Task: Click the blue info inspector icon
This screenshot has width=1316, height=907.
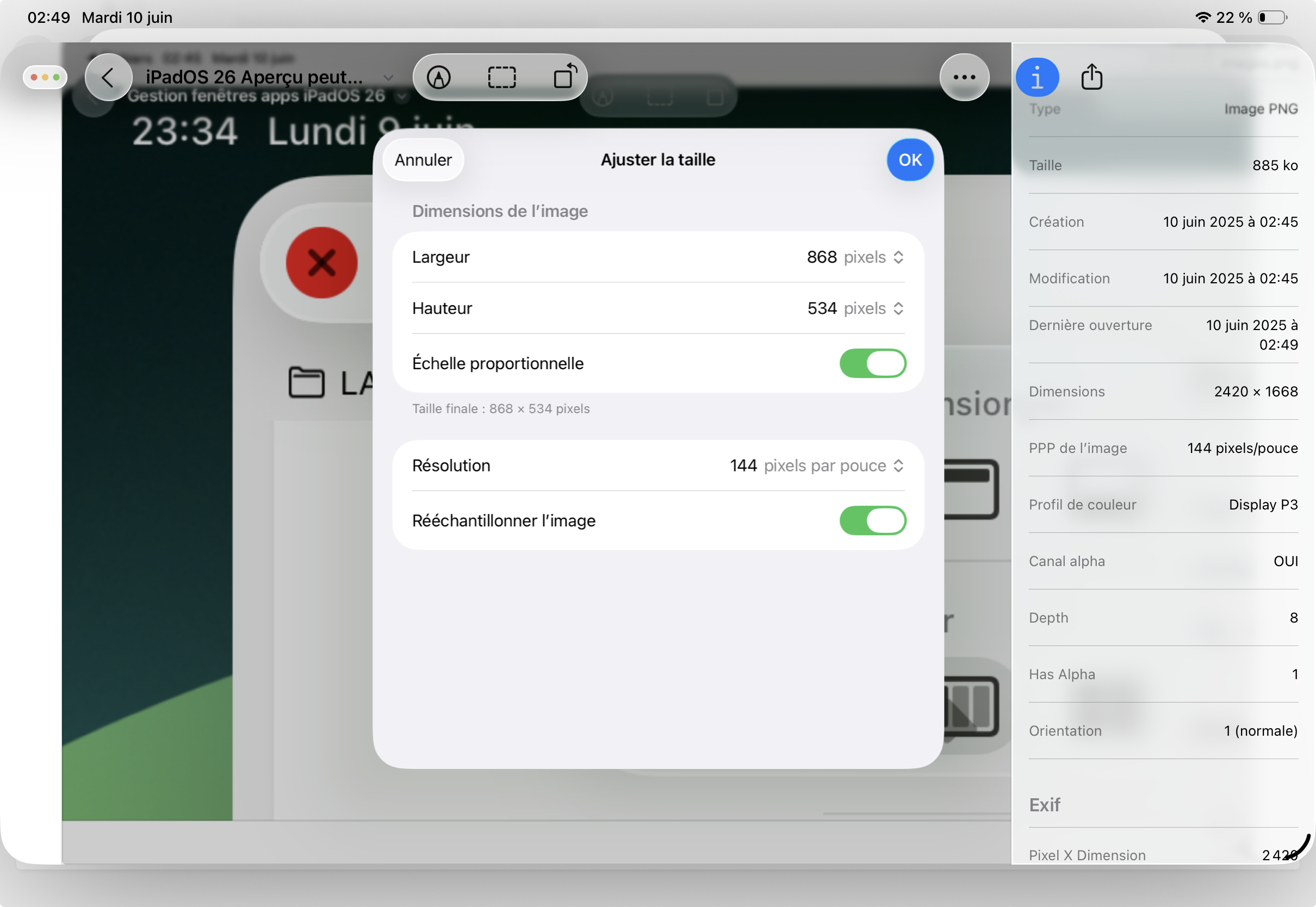Action: click(1037, 77)
